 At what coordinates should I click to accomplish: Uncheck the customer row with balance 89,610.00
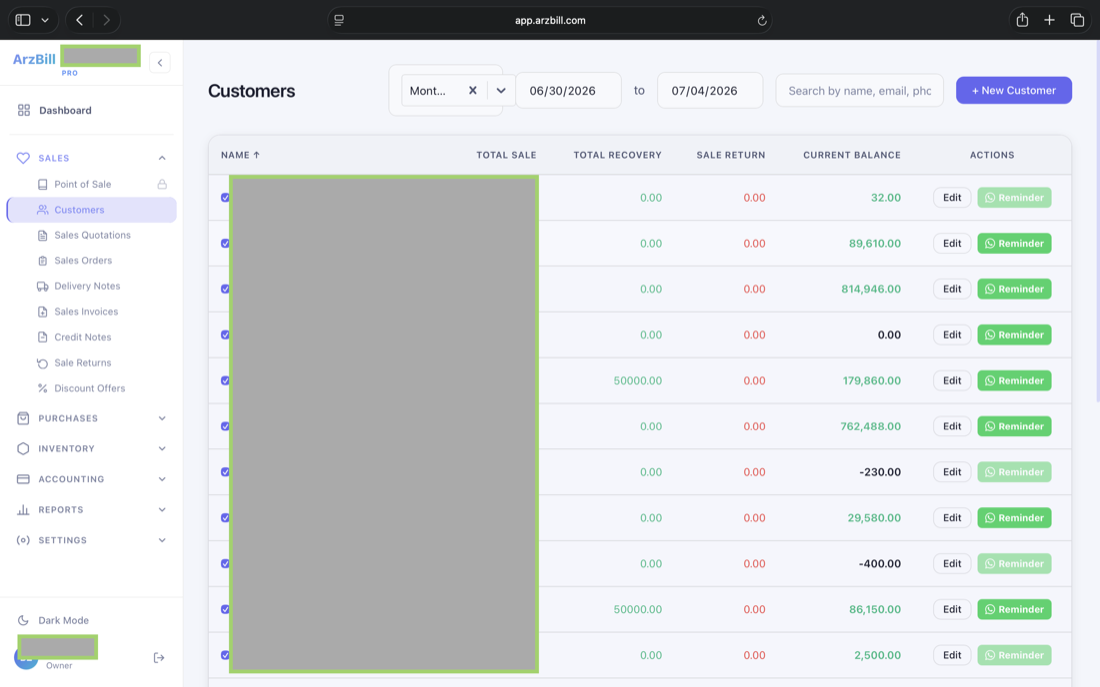click(225, 244)
